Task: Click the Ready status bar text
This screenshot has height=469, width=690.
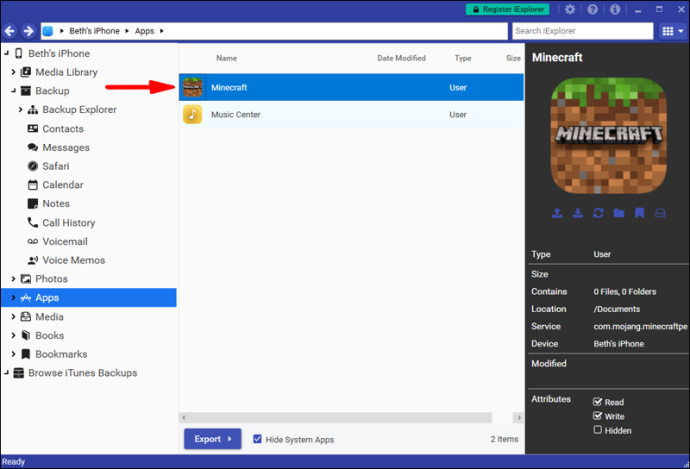Action: tap(13, 462)
